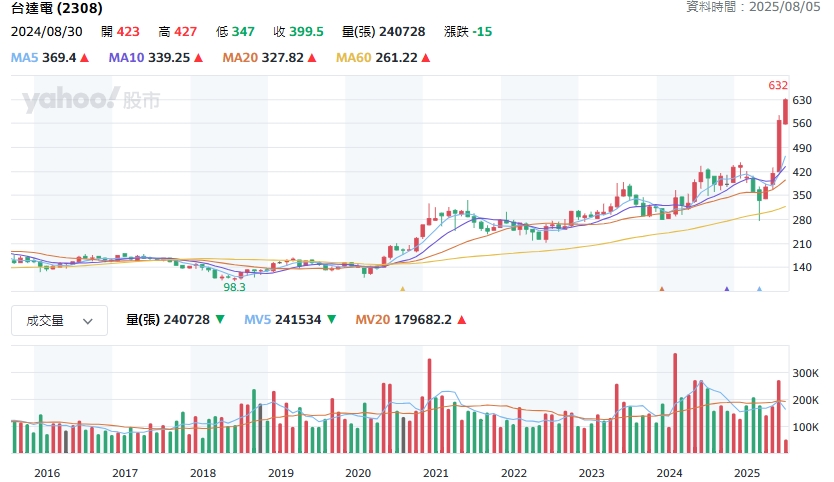Click the red triangle next to MA5

pyautogui.click(x=84, y=58)
